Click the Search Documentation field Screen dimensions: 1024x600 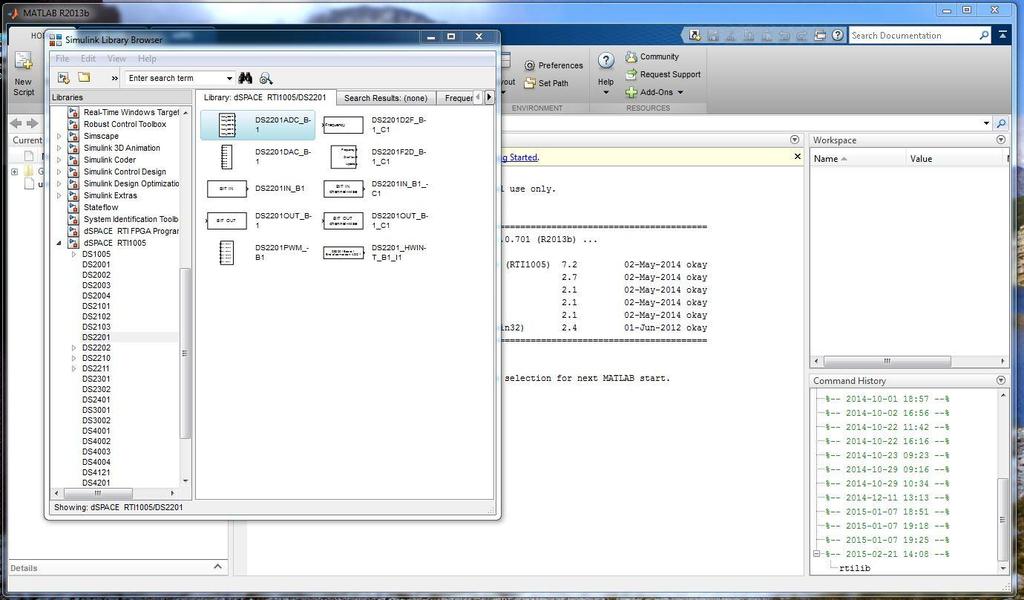click(913, 35)
